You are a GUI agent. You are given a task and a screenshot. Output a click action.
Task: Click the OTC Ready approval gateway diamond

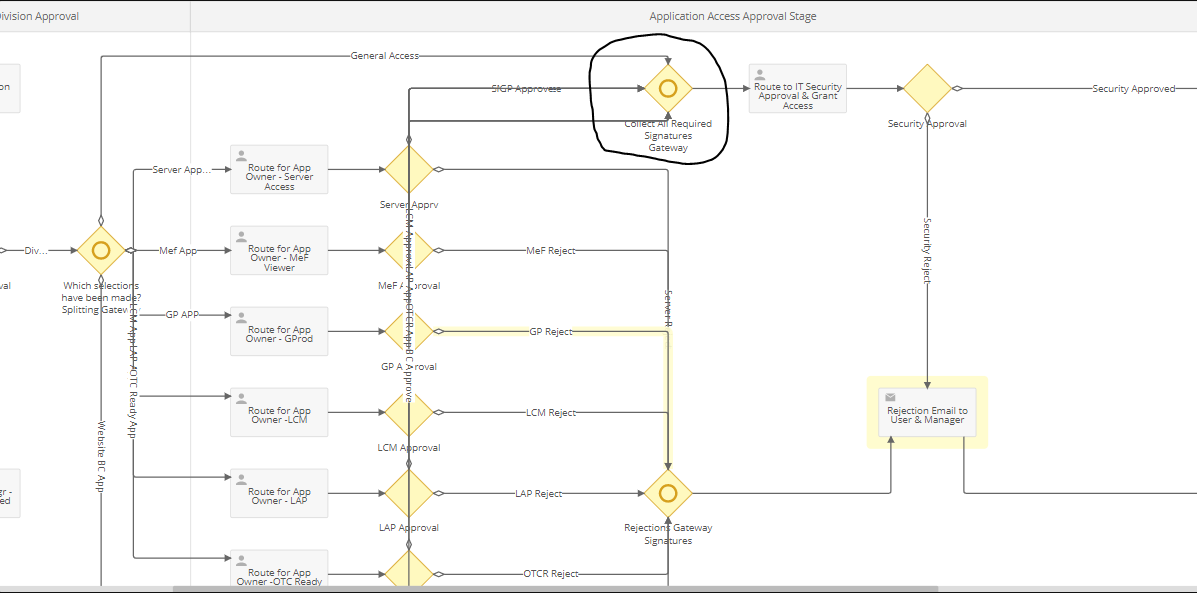click(408, 571)
